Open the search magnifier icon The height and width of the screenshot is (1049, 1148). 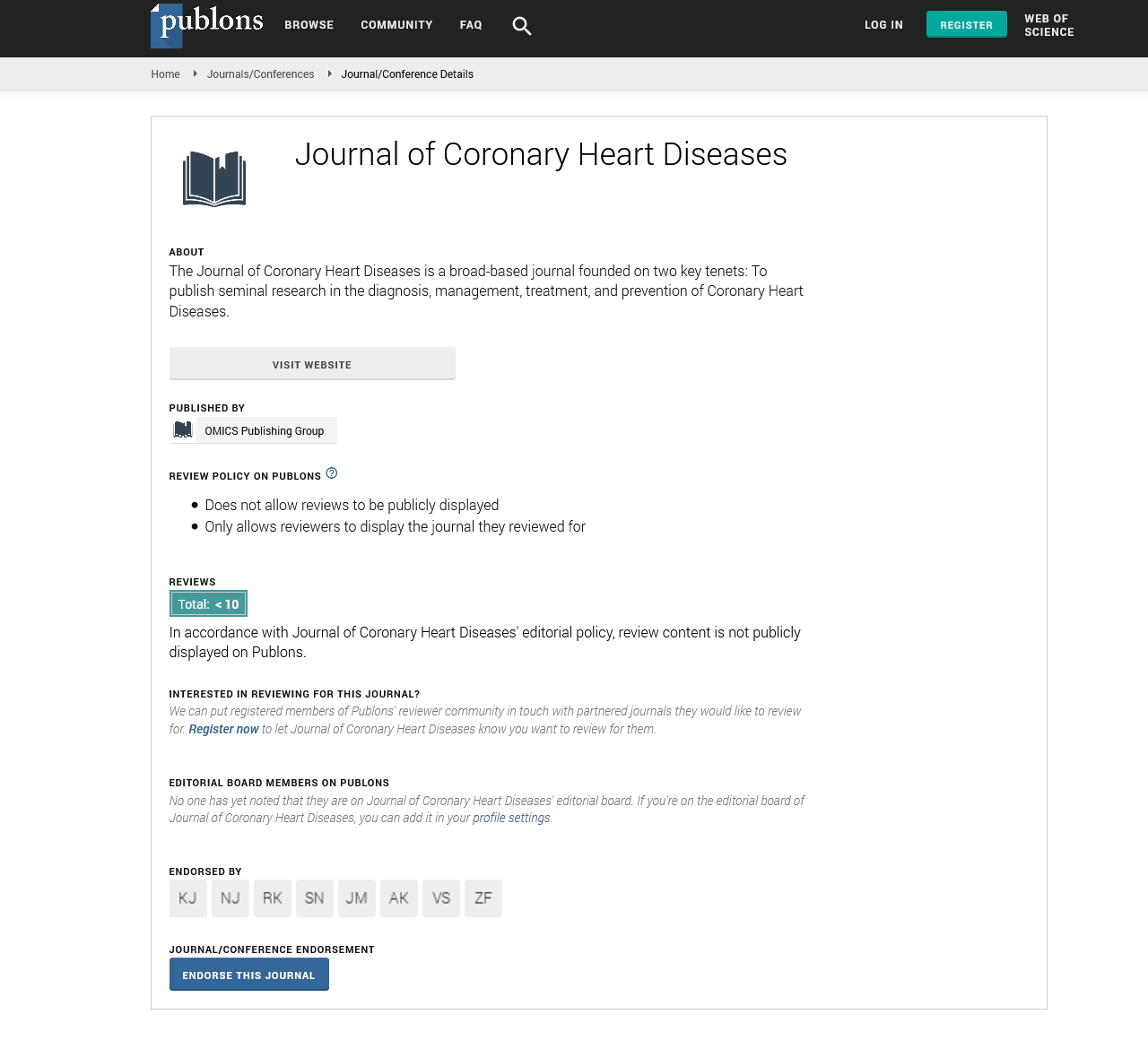tap(522, 26)
